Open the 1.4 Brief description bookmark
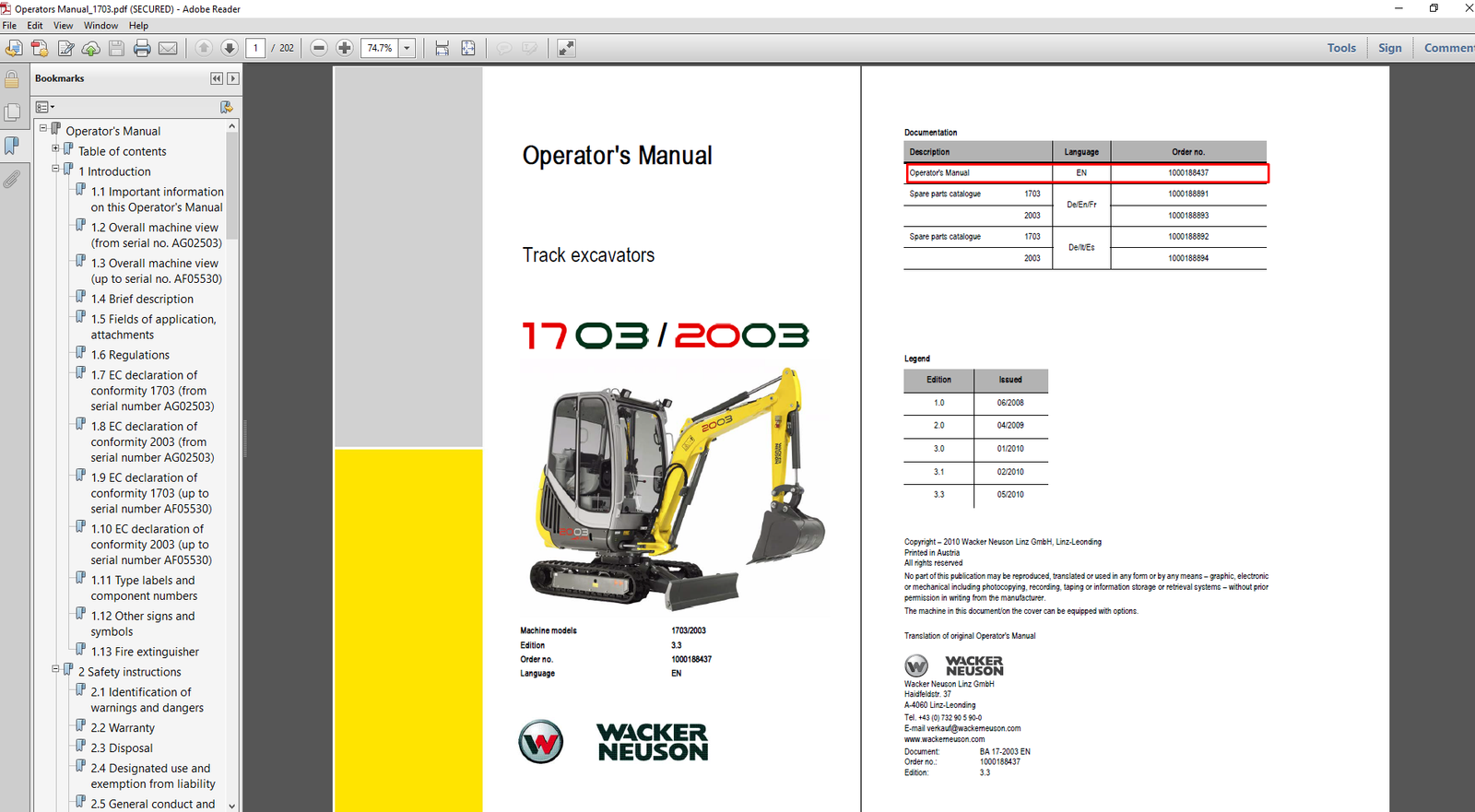The height and width of the screenshot is (812, 1475). [142, 299]
